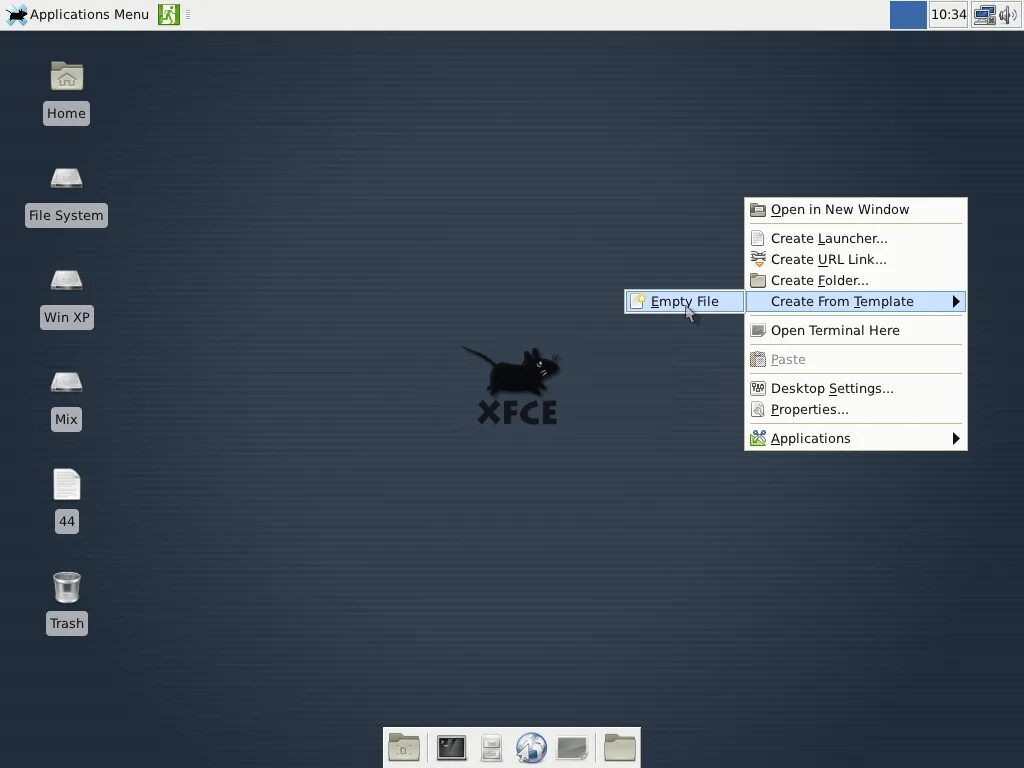Select Empty File in the template submenu

684,302
